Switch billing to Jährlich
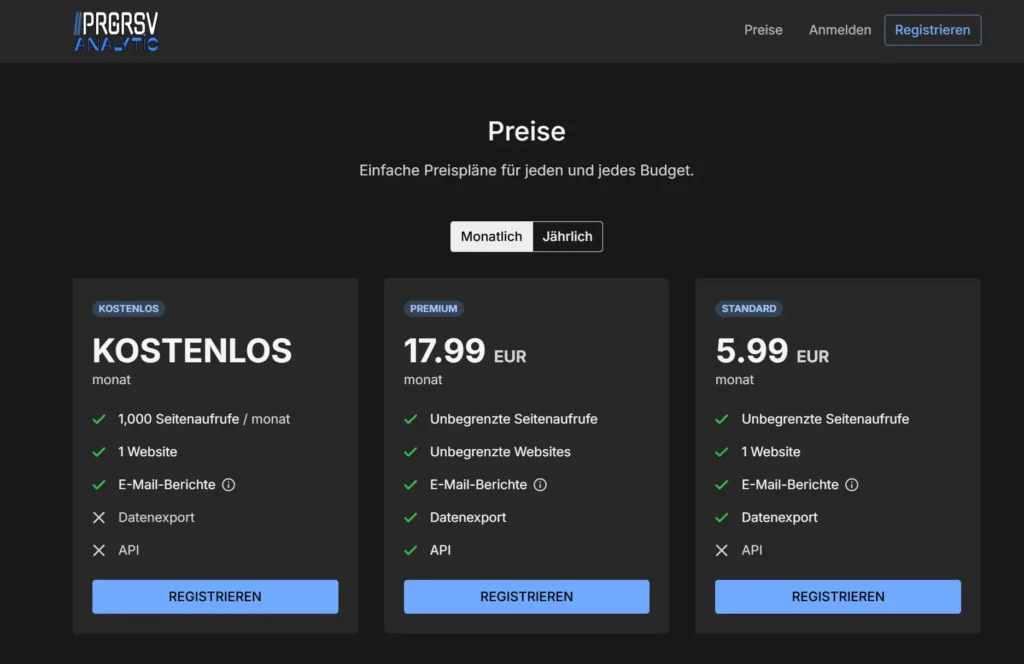The height and width of the screenshot is (664, 1024). [567, 237]
